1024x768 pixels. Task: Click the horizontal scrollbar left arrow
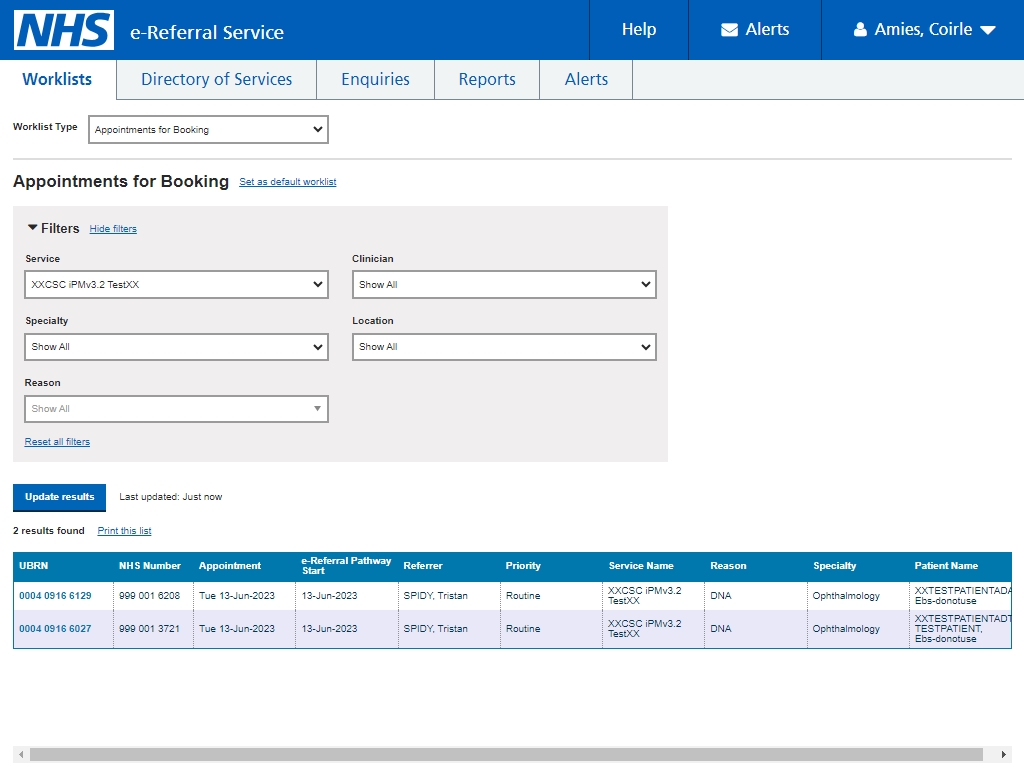click(21, 755)
